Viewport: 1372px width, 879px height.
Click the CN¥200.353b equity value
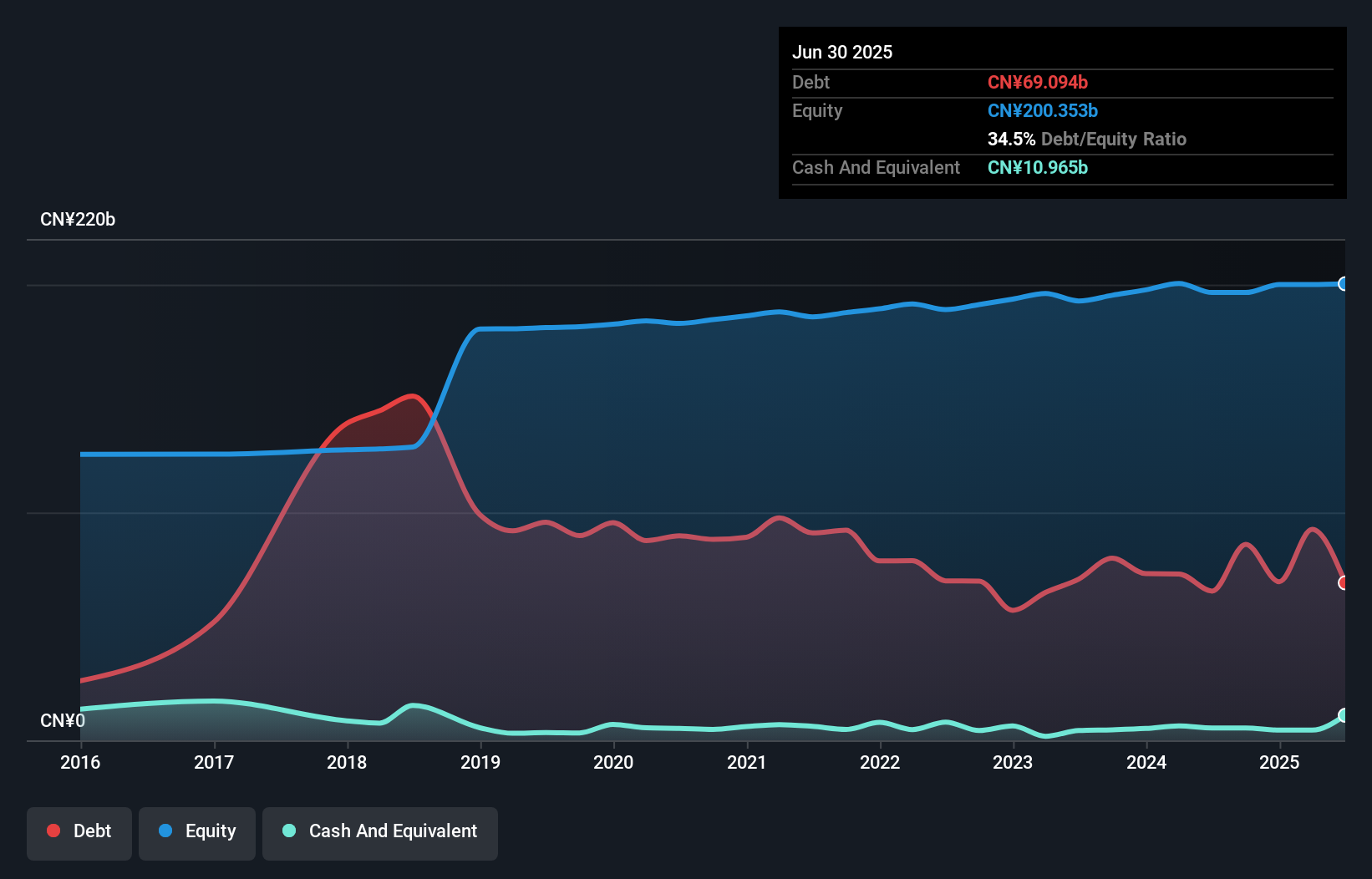click(x=1043, y=110)
